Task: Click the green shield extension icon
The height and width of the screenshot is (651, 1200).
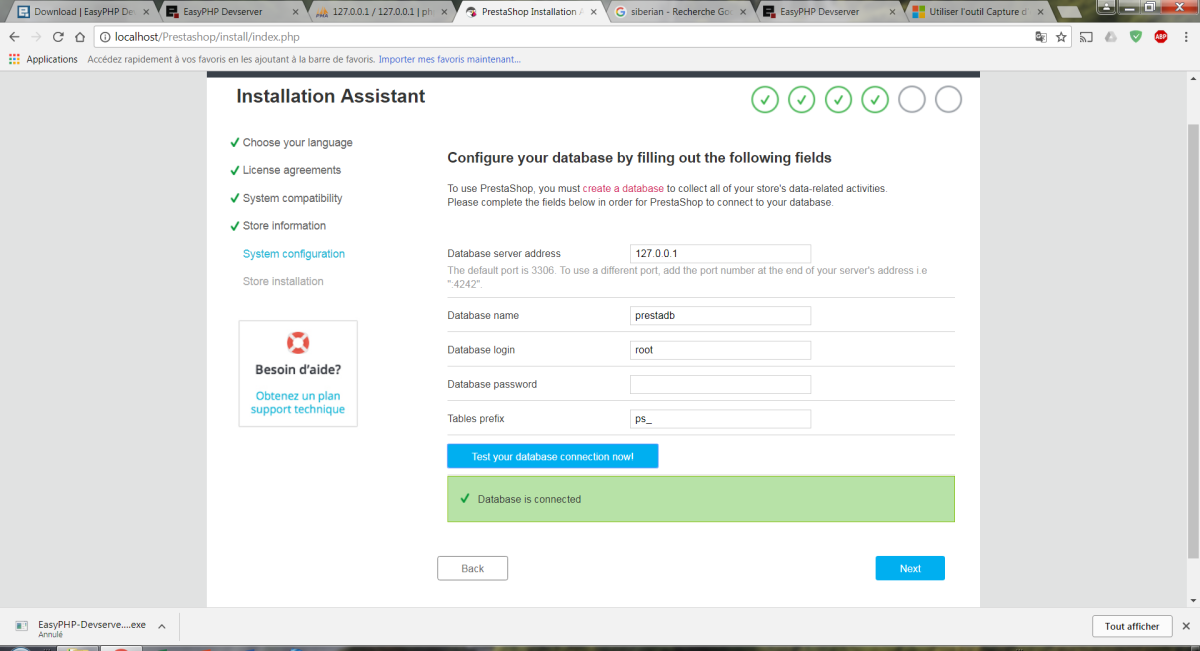Action: point(1136,37)
